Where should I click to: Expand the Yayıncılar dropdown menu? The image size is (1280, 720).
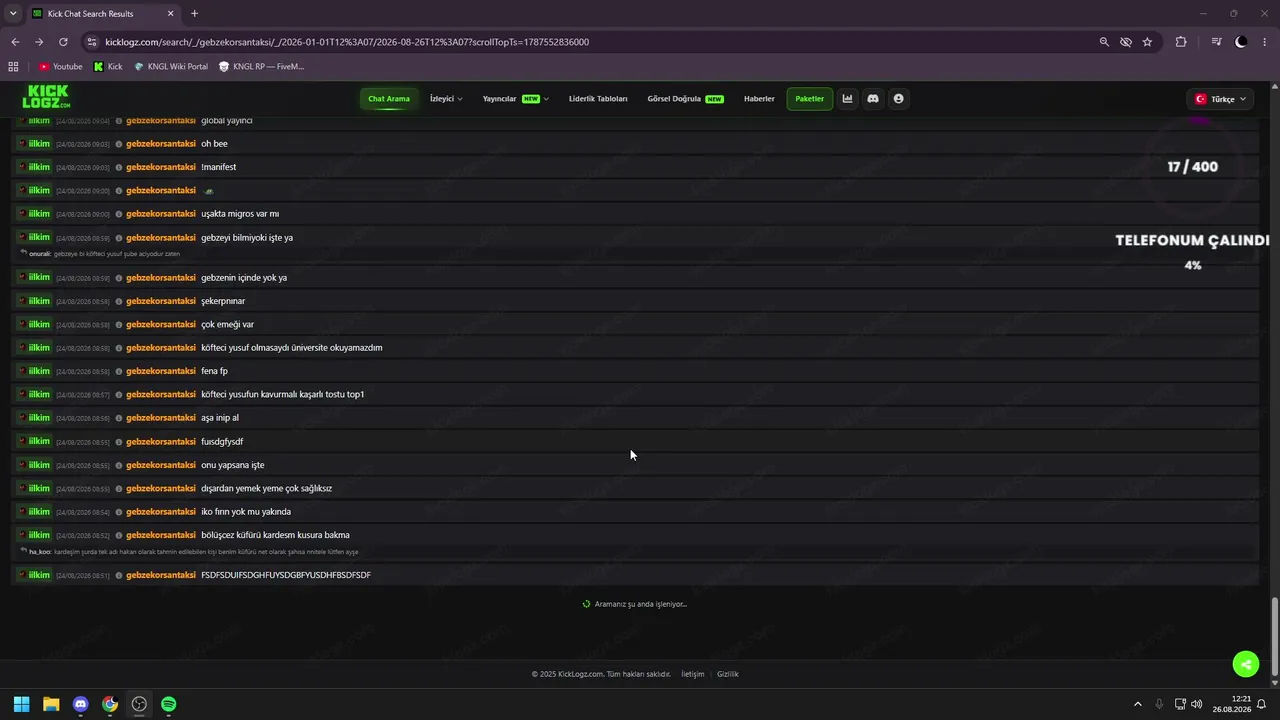click(x=516, y=99)
